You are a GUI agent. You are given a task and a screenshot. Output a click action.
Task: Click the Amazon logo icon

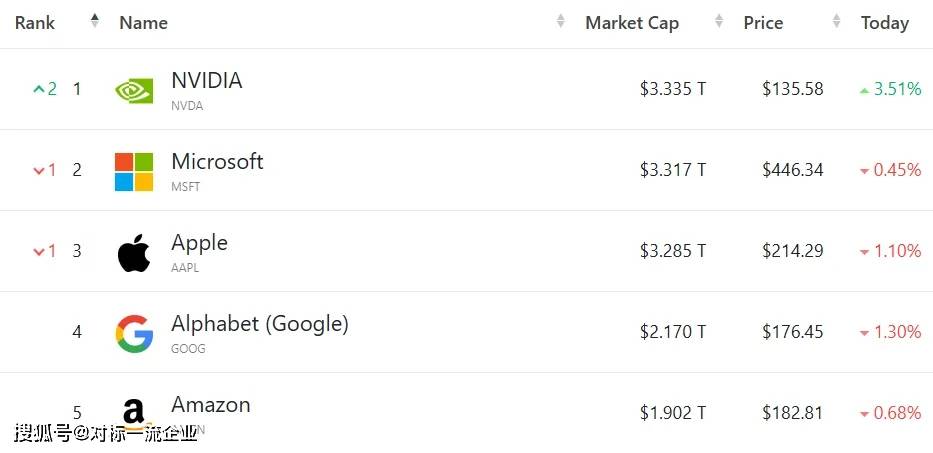tap(134, 415)
